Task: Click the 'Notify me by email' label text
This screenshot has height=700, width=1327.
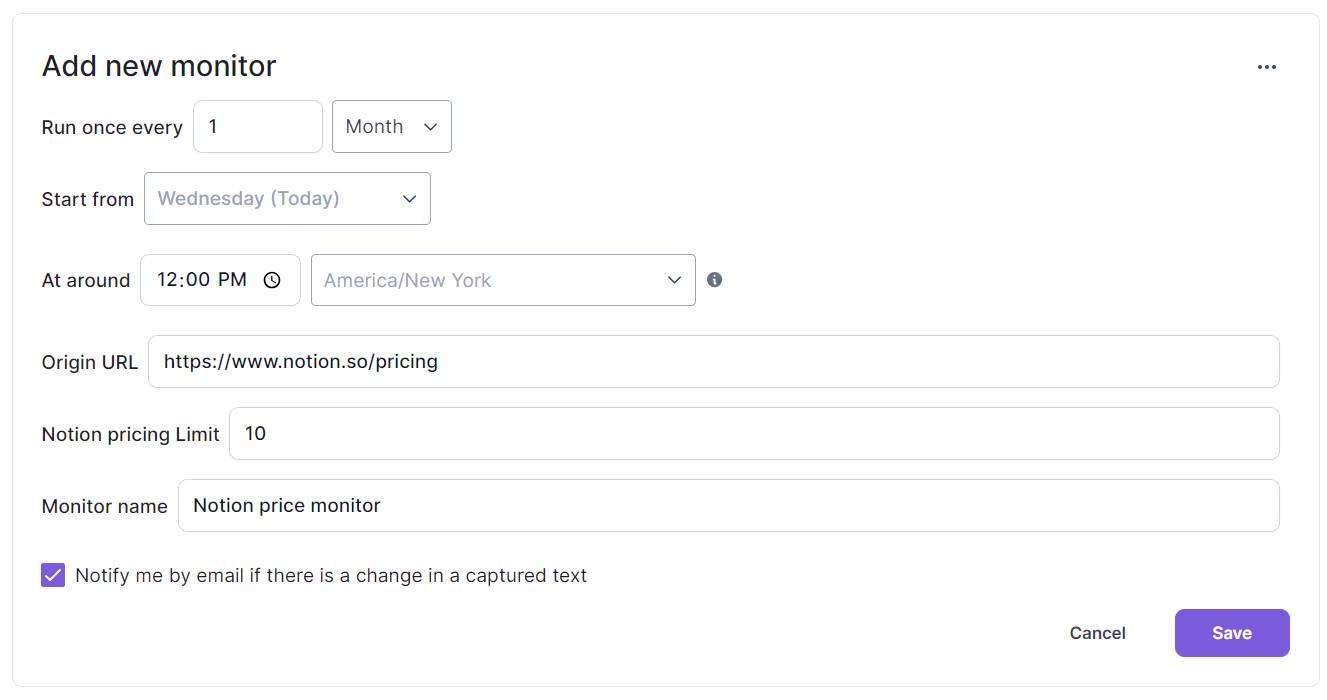Action: click(331, 575)
